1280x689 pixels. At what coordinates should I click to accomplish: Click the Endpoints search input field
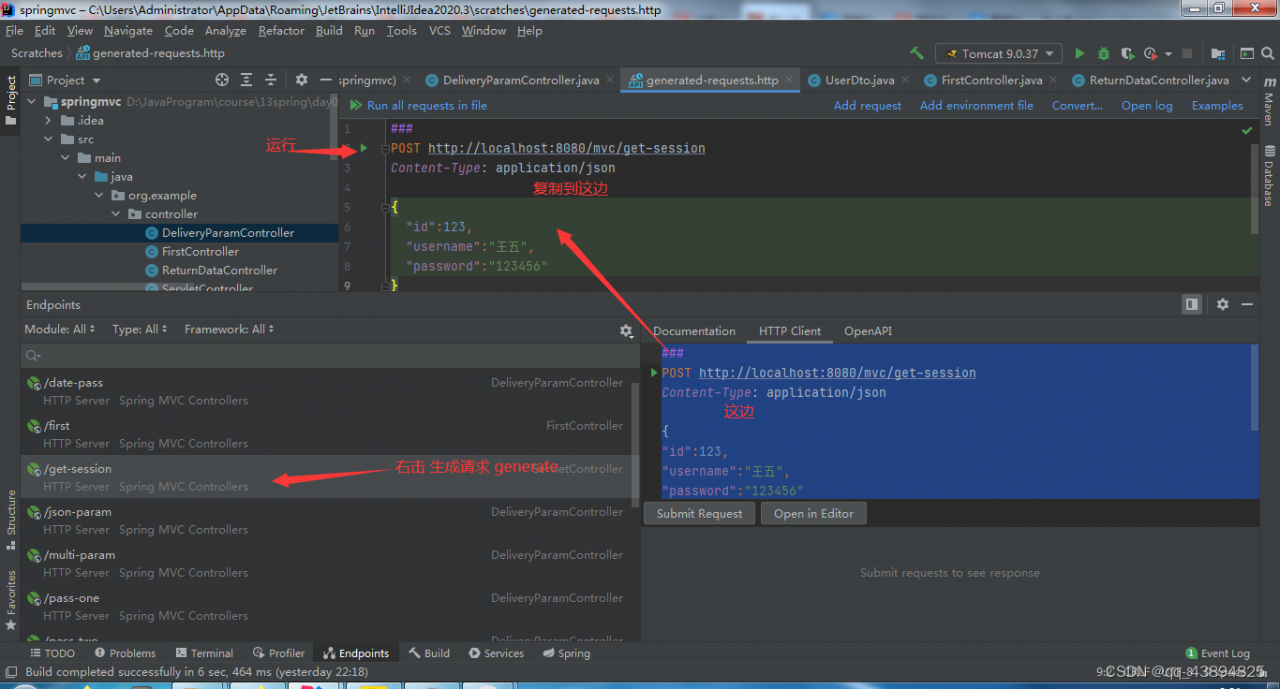pyautogui.click(x=330, y=355)
